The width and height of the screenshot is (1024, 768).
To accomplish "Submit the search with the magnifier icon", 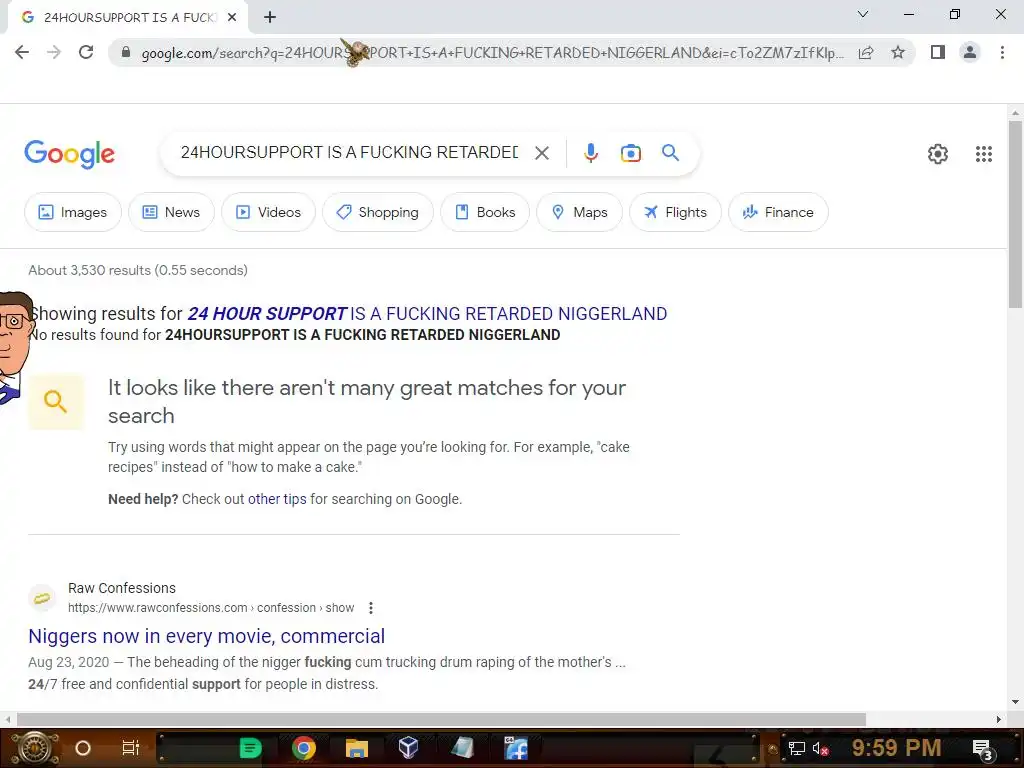I will click(x=670, y=153).
